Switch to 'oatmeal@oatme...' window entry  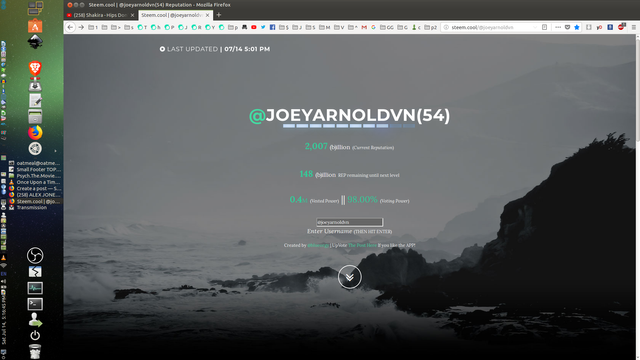(35, 163)
